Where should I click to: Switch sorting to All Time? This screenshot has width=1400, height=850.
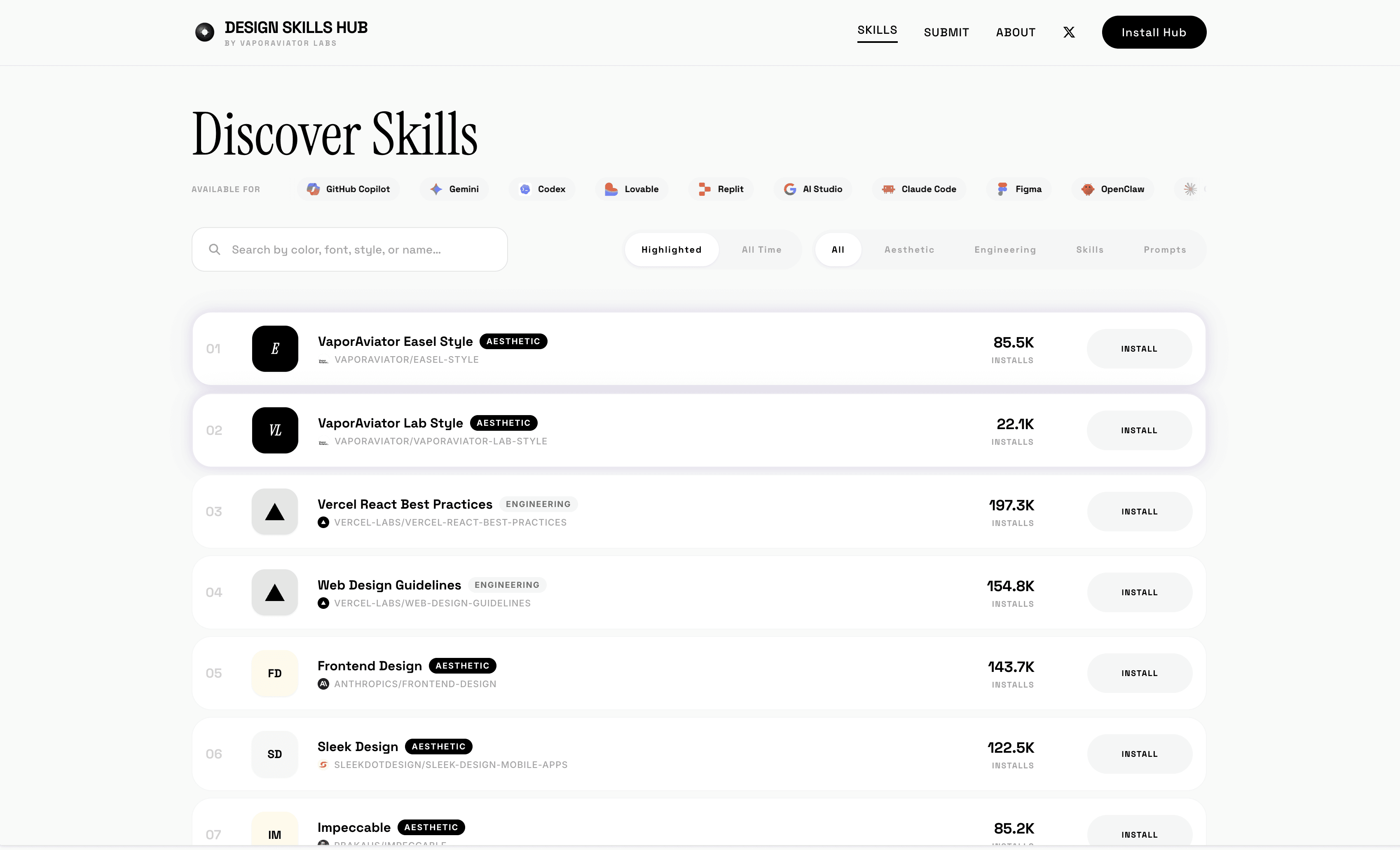[761, 249]
